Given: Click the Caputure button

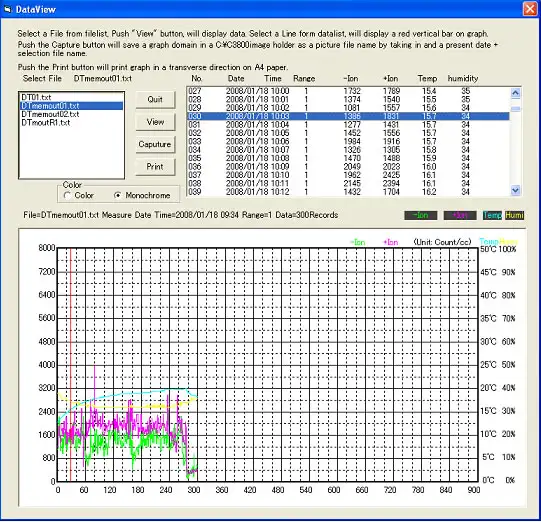Looking at the screenshot, I should [155, 144].
